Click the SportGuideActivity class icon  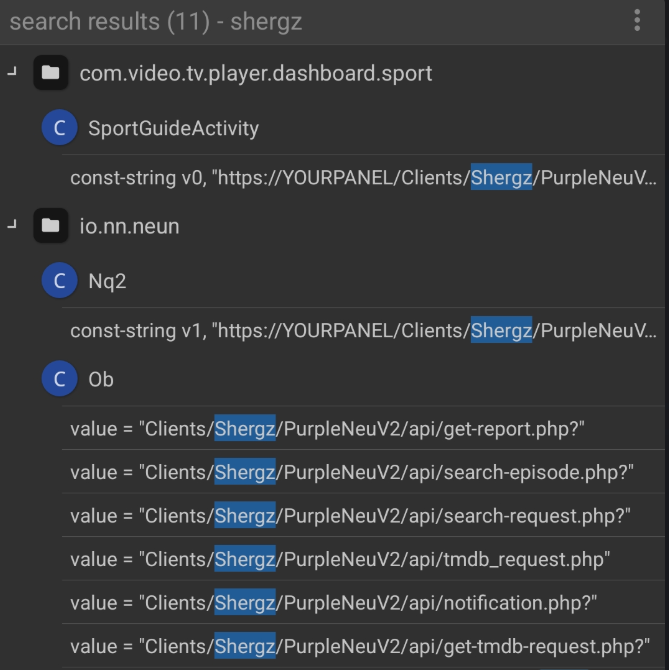pos(60,128)
